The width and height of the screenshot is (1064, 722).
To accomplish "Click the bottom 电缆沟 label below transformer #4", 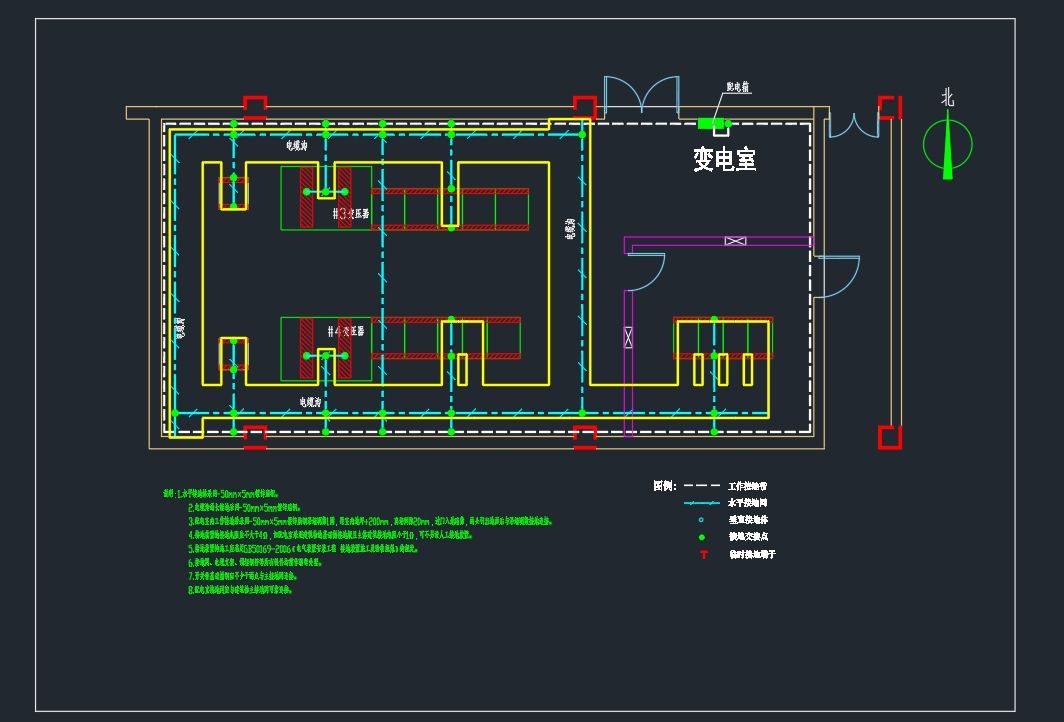I will [x=310, y=402].
